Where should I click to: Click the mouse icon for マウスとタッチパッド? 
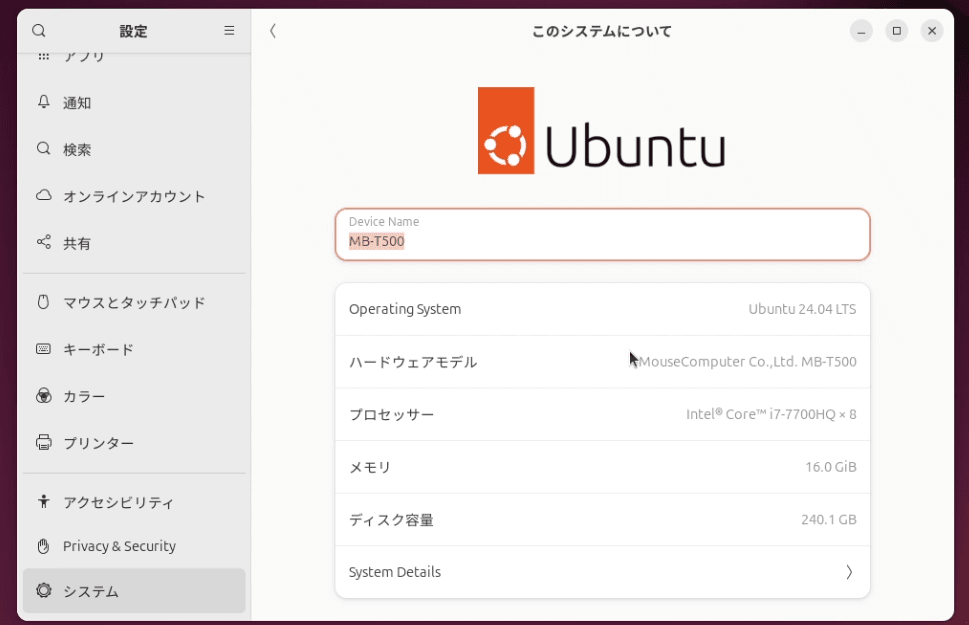[x=43, y=302]
